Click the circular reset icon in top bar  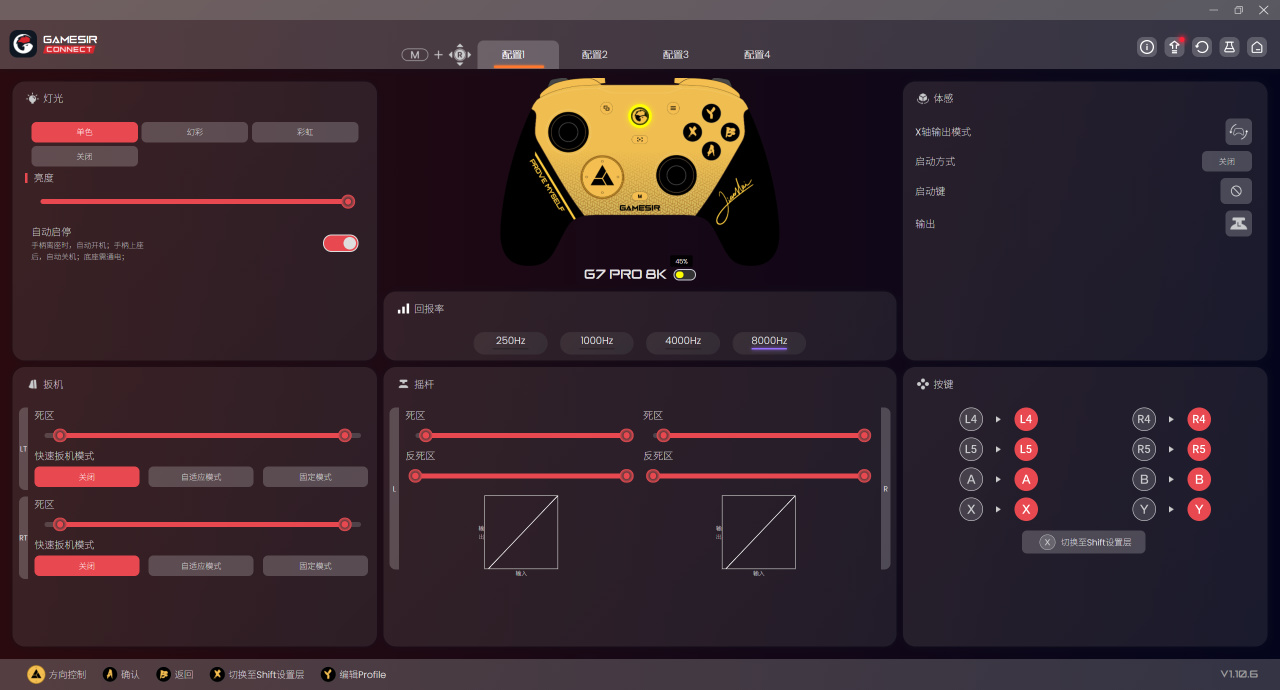(x=1202, y=47)
